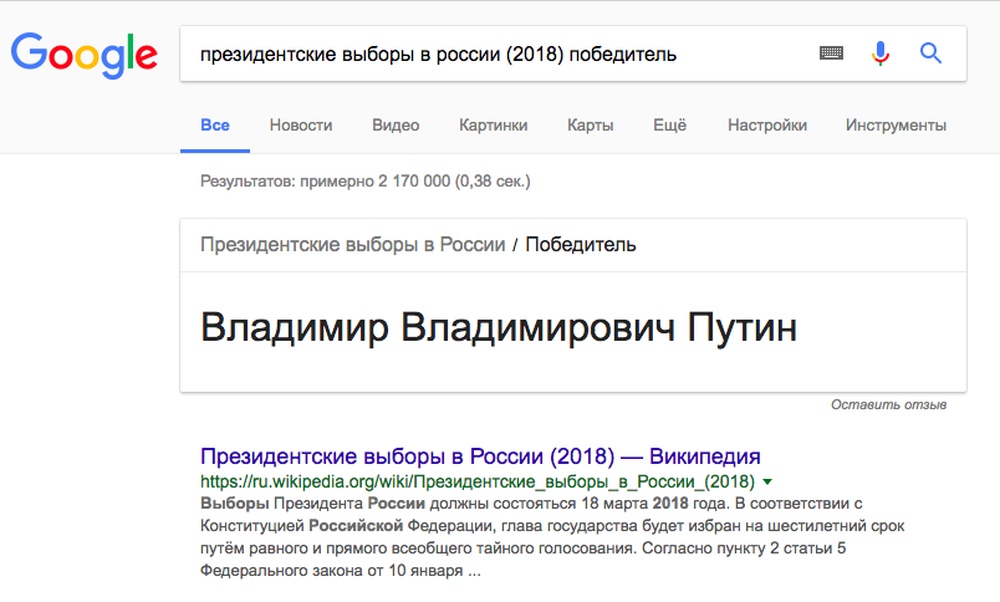Click the Google logo to return home
The width and height of the screenshot is (1000, 602).
[84, 55]
